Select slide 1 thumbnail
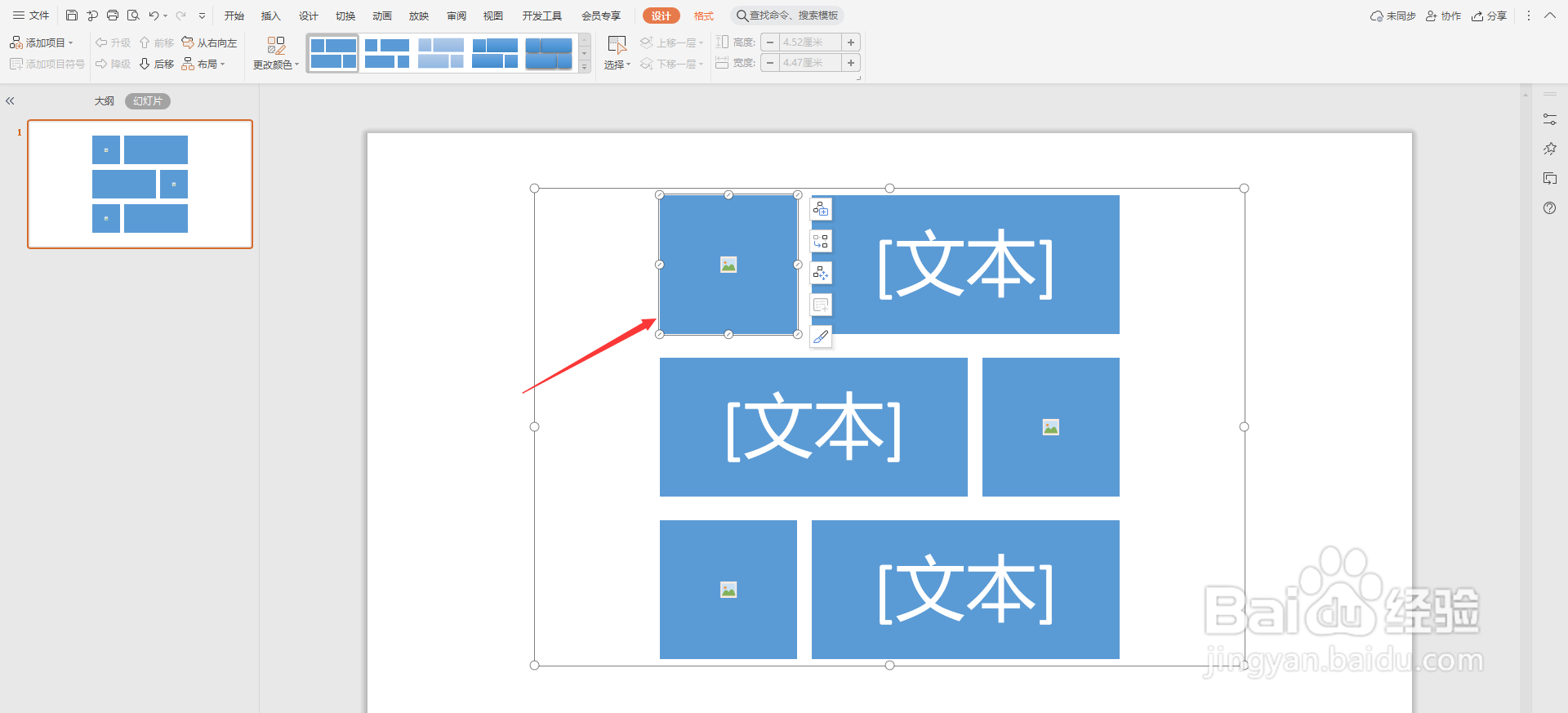This screenshot has width=1568, height=713. pyautogui.click(x=140, y=184)
